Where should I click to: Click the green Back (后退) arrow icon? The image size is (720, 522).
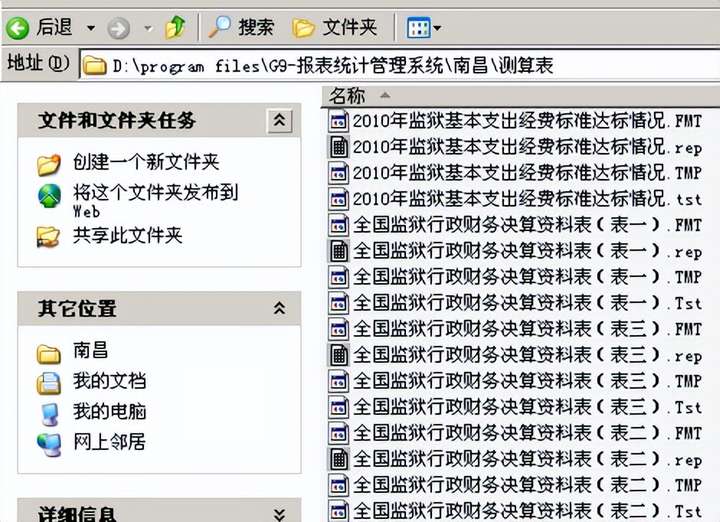[17, 28]
